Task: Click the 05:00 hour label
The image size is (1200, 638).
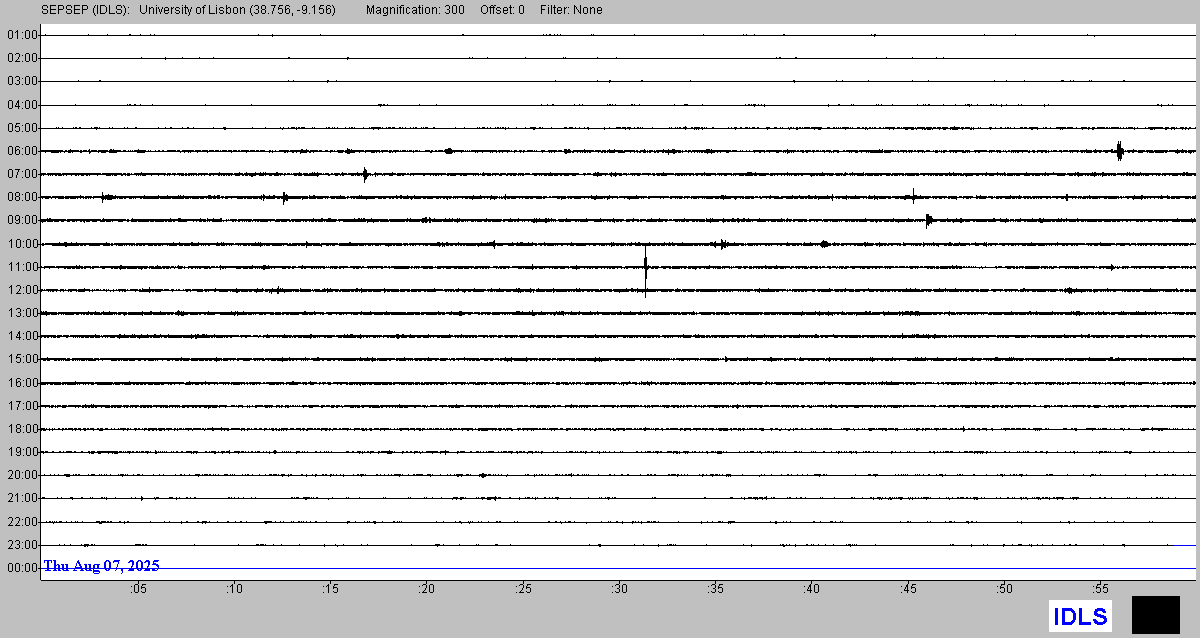Action: click(x=21, y=128)
